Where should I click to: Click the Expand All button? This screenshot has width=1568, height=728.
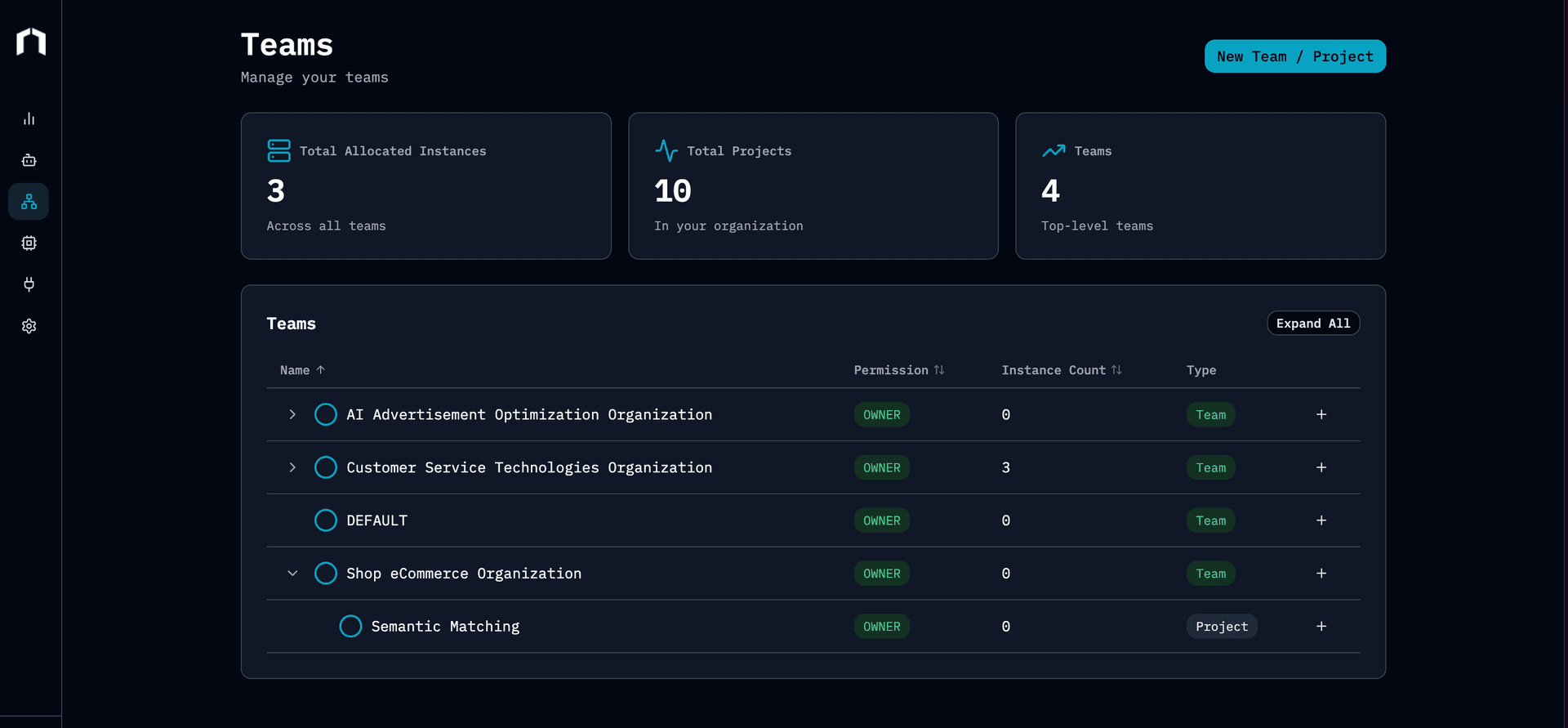(1313, 324)
